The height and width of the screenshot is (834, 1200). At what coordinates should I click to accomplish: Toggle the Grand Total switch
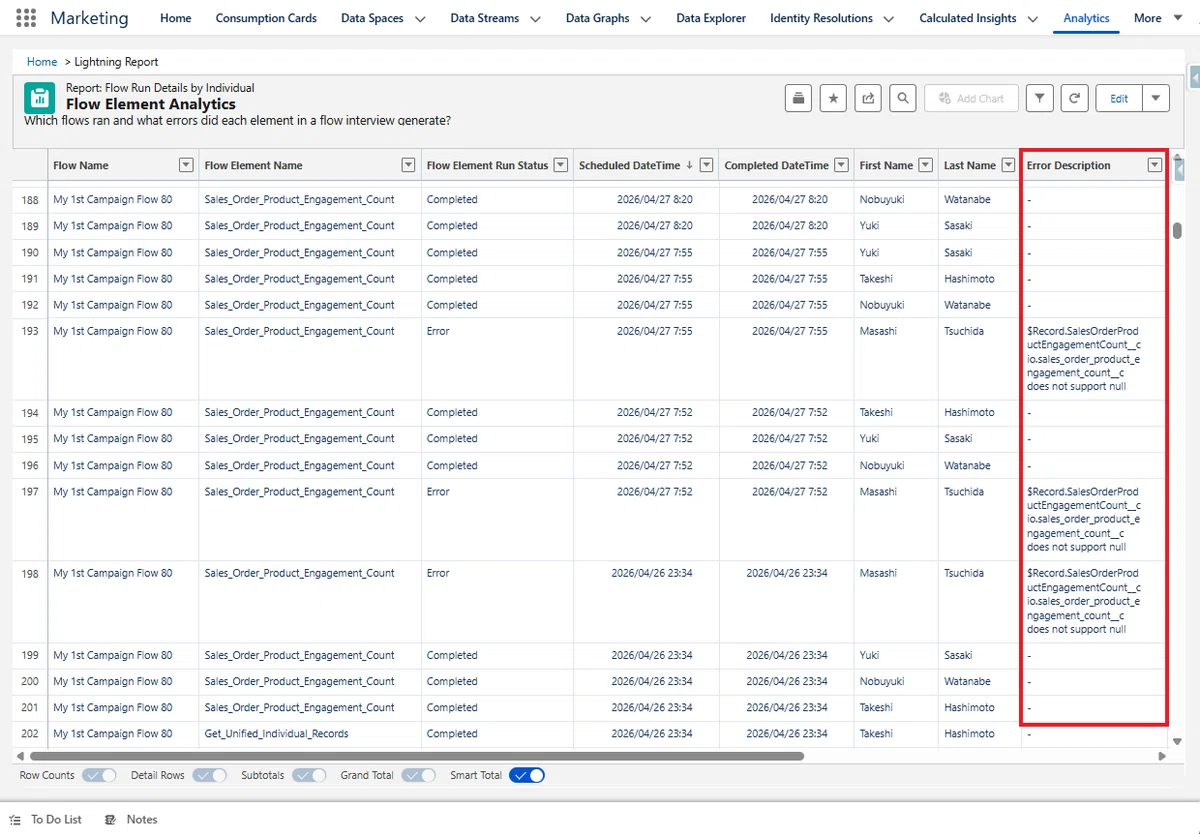tap(418, 775)
